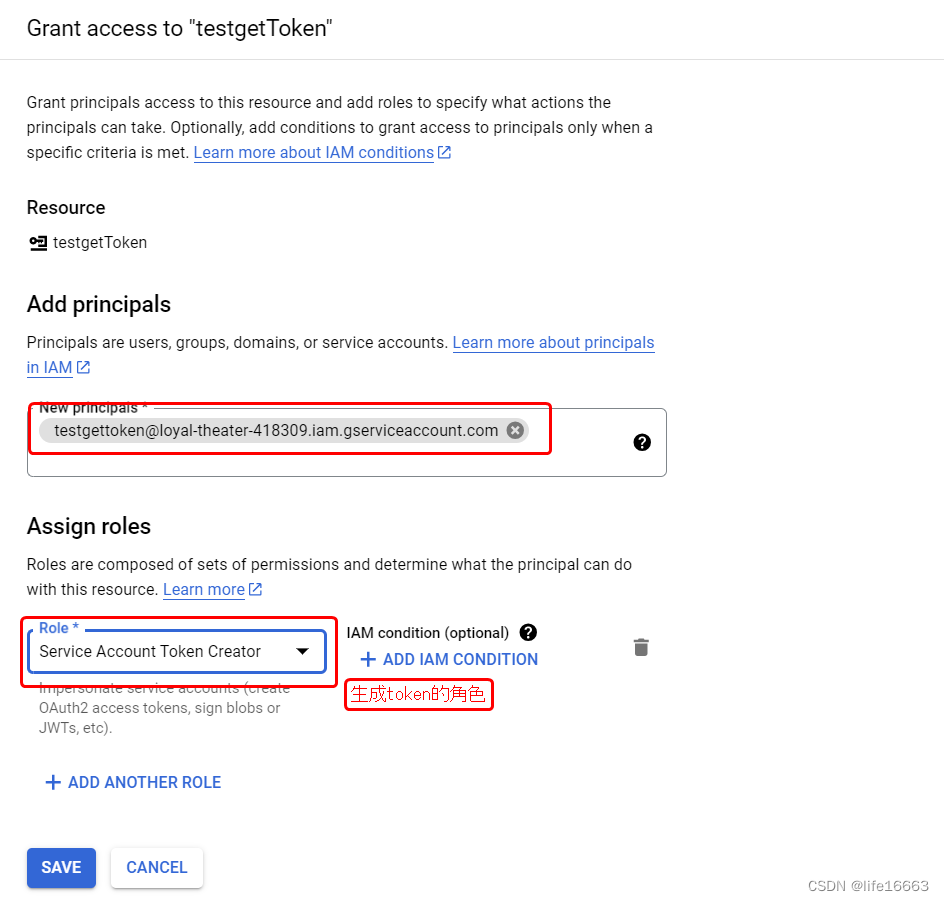Click the IAM condition help icon
The width and height of the screenshot is (944, 901).
[x=528, y=633]
